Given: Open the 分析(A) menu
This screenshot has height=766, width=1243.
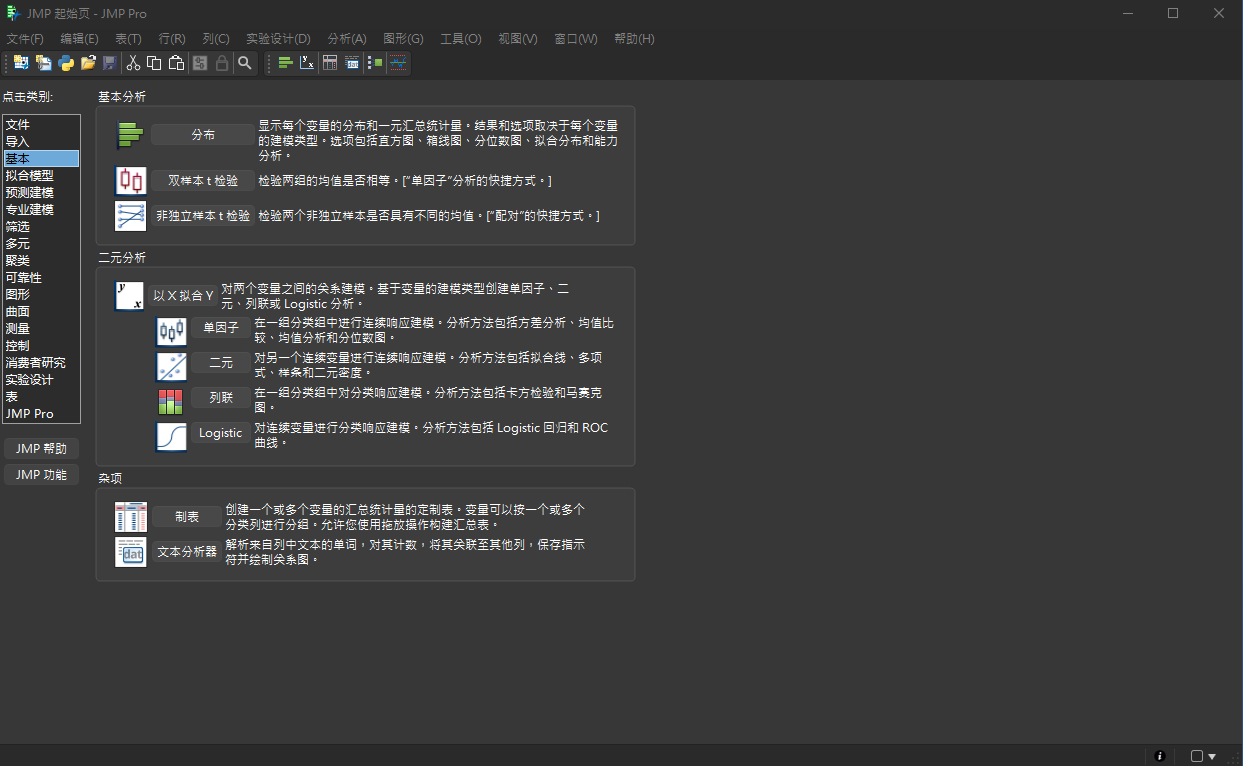Looking at the screenshot, I should pos(347,39).
